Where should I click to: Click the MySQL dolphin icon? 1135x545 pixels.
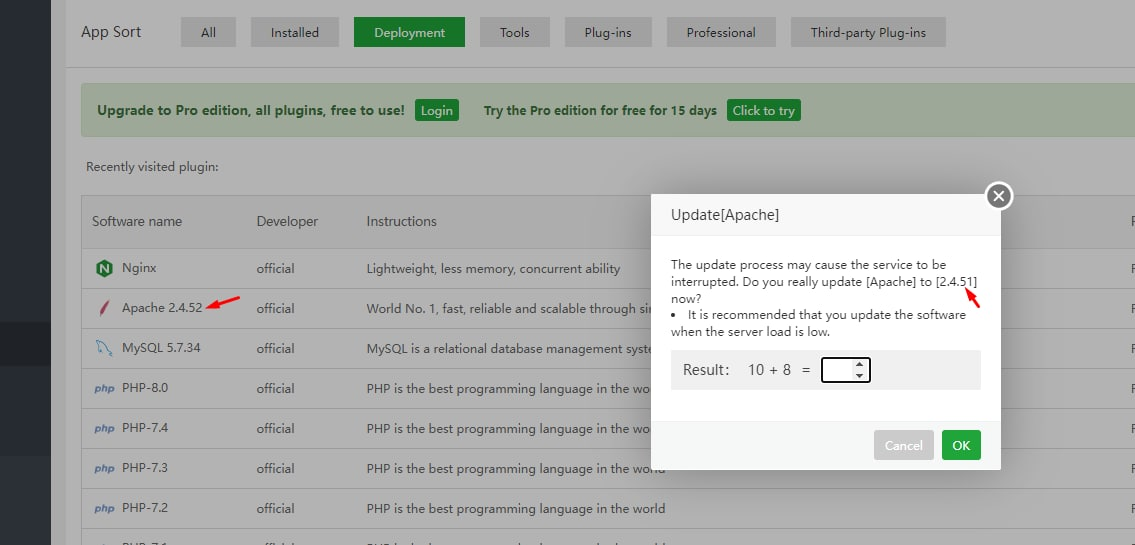pyautogui.click(x=103, y=348)
